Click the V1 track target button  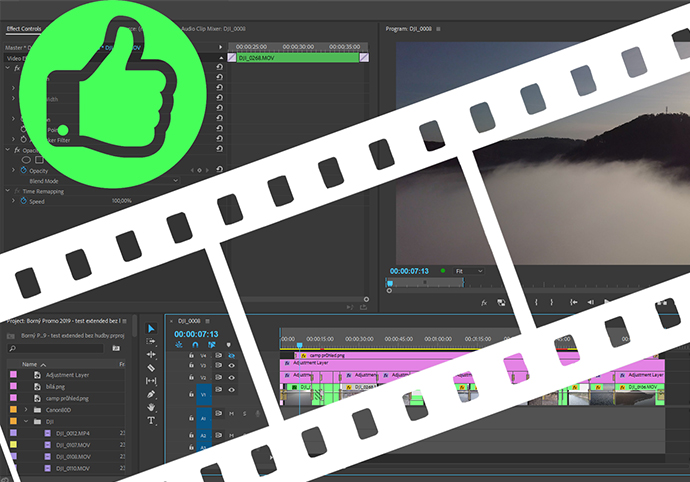click(204, 394)
